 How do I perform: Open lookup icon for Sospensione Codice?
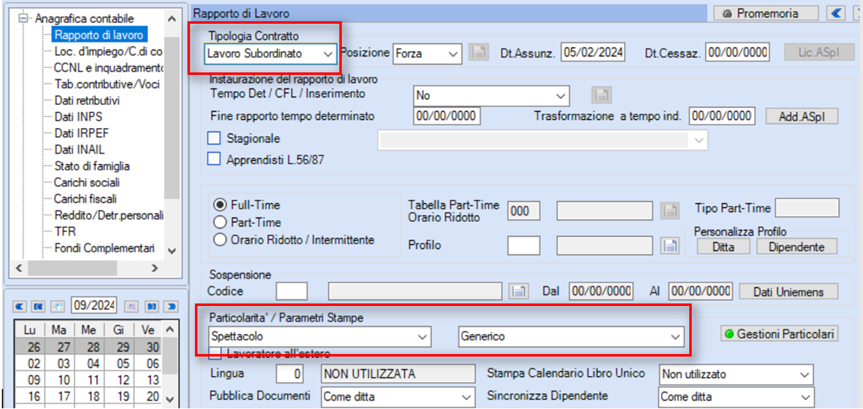coord(518,291)
